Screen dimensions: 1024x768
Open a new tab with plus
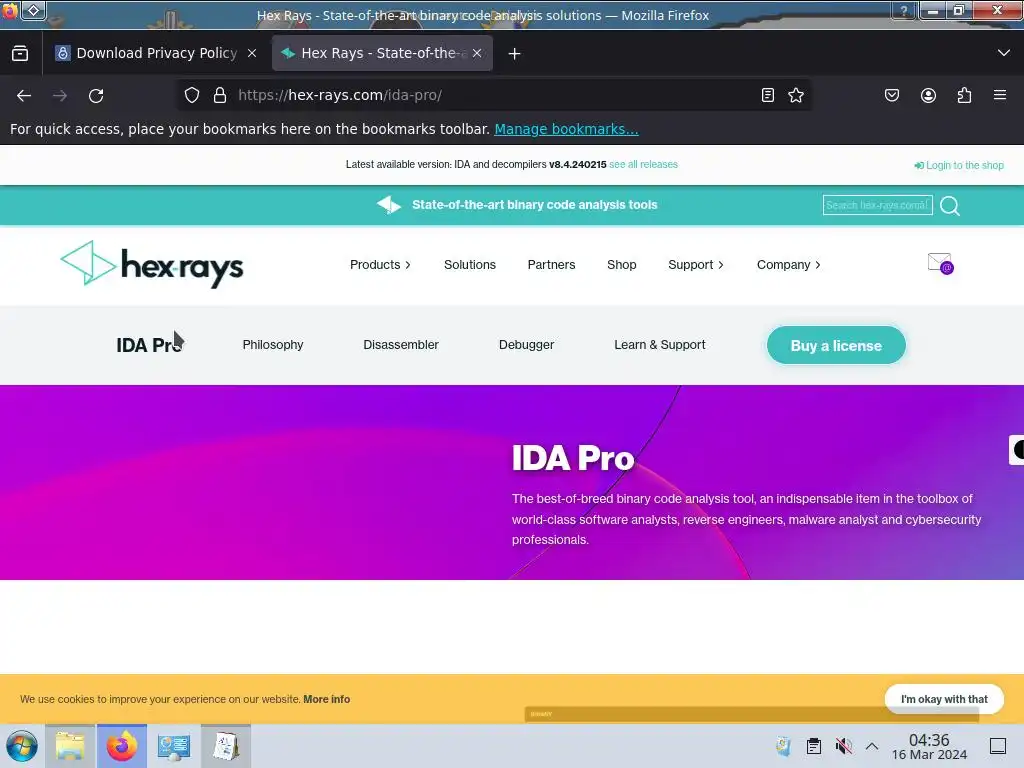(515, 54)
